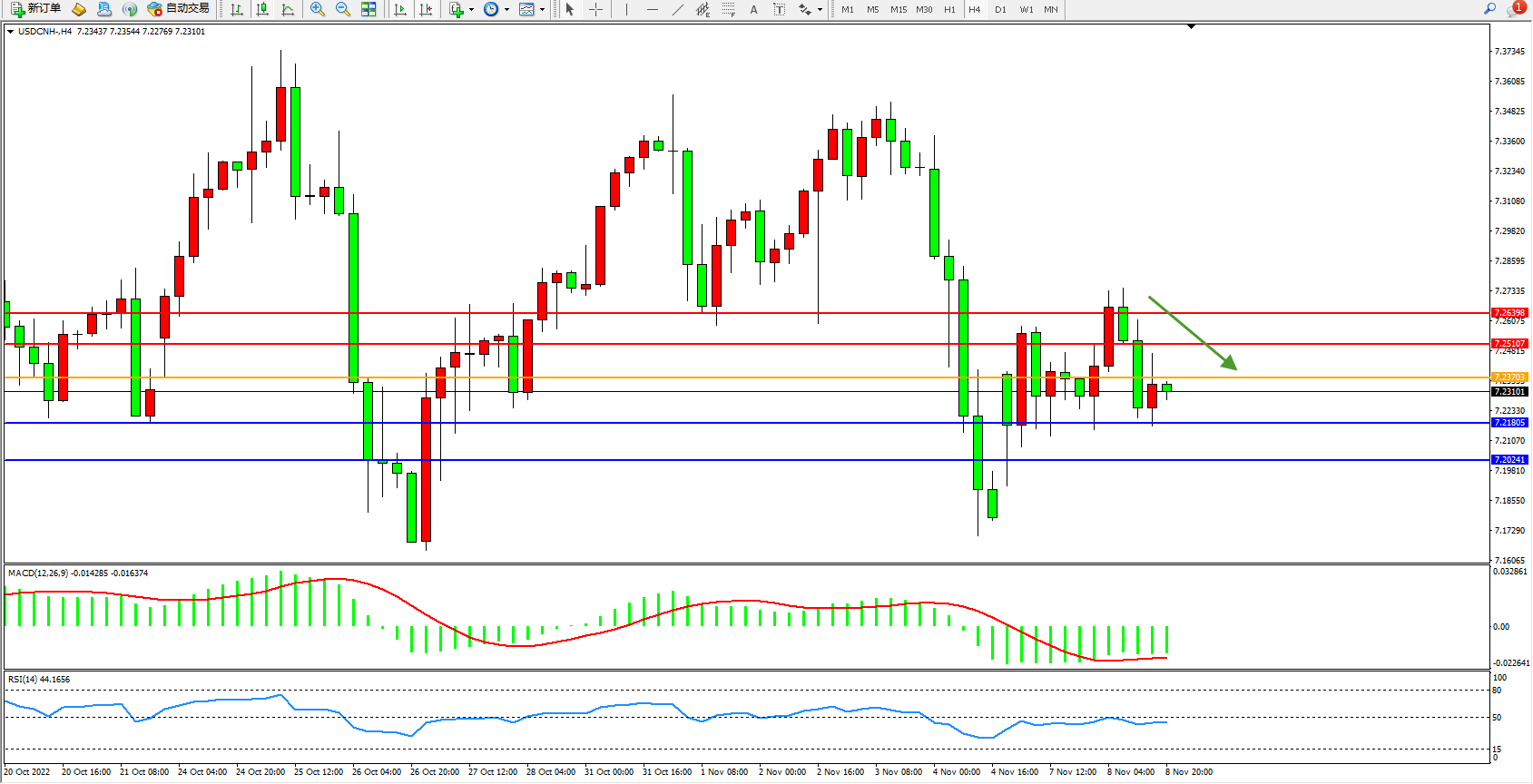The image size is (1533, 784).
Task: Enable the chart auto-scroll button
Action: (400, 9)
